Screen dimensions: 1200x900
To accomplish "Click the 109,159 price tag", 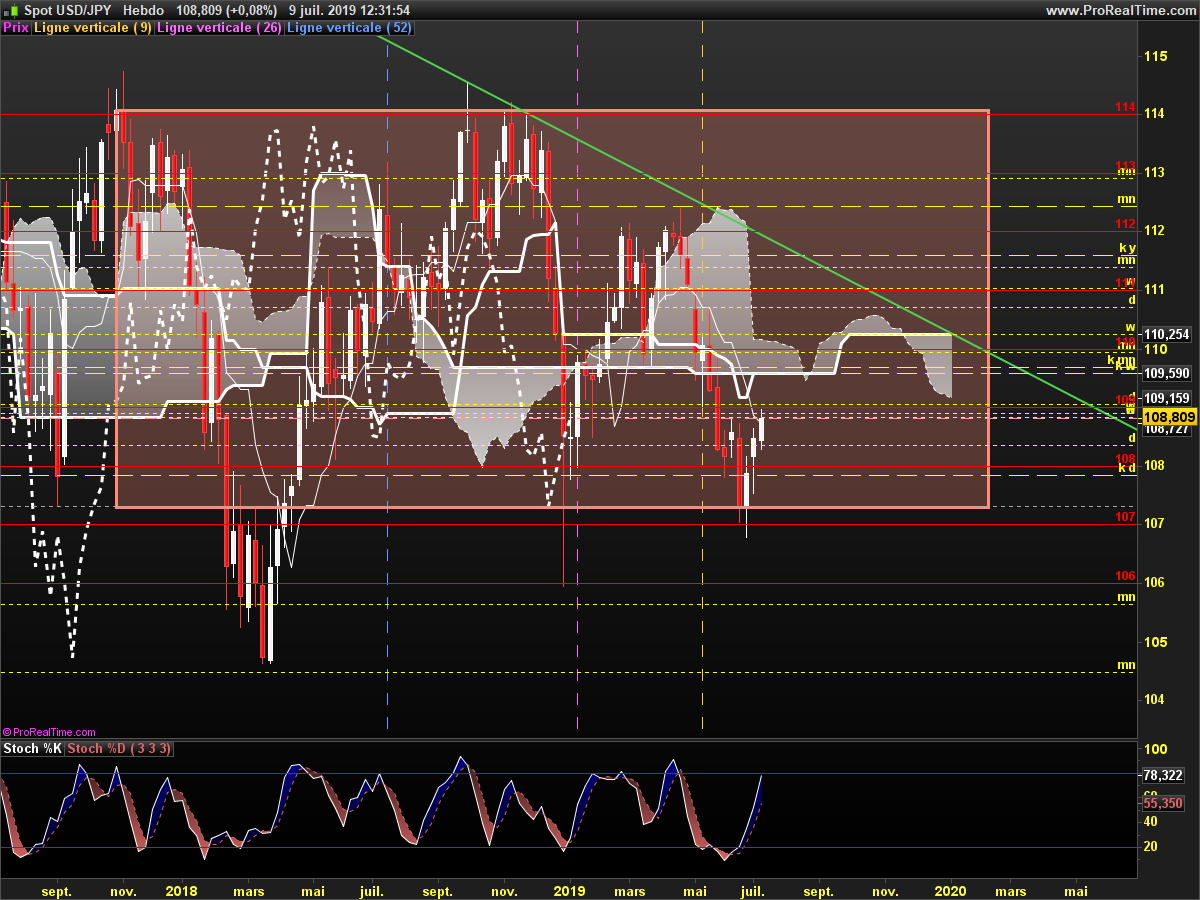I will coord(1167,399).
